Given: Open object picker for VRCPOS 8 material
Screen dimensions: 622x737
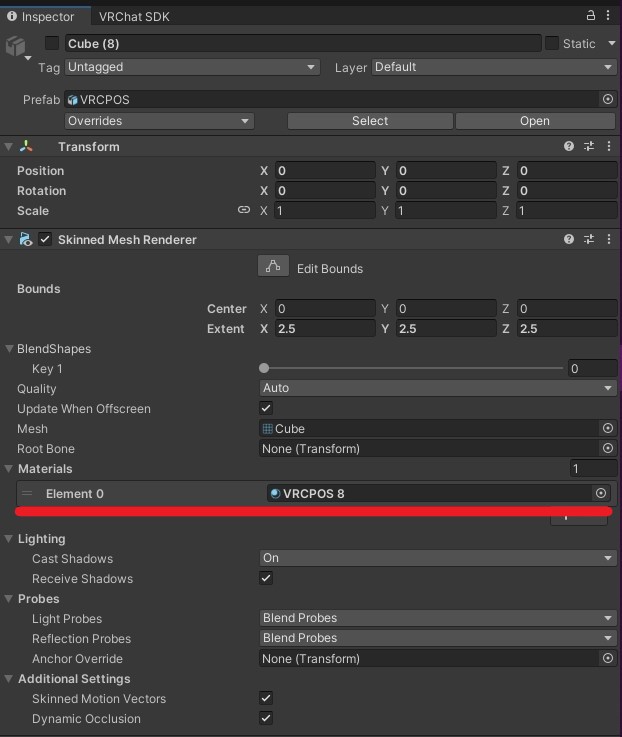Looking at the screenshot, I should pyautogui.click(x=601, y=493).
